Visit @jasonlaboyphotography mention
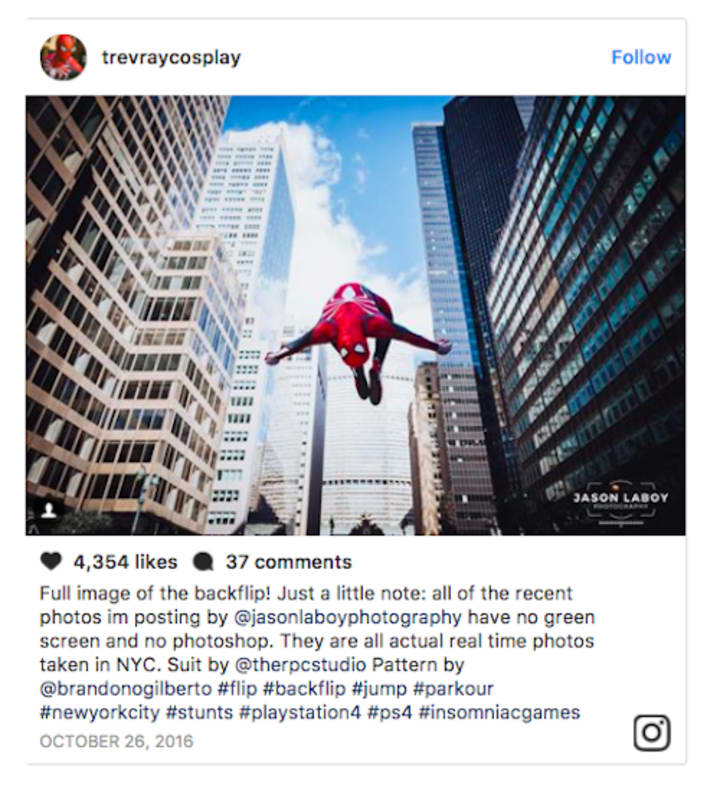 pyautogui.click(x=348, y=617)
